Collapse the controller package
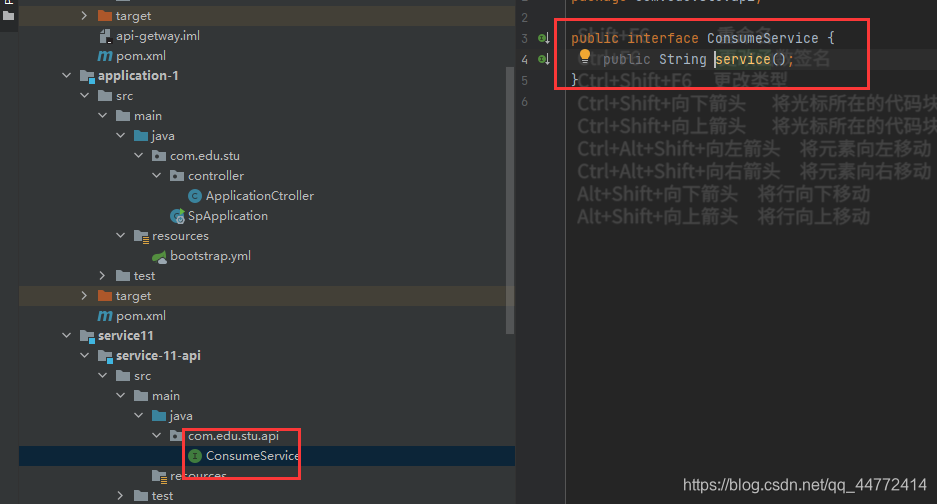The height and width of the screenshot is (504, 937). pos(156,176)
